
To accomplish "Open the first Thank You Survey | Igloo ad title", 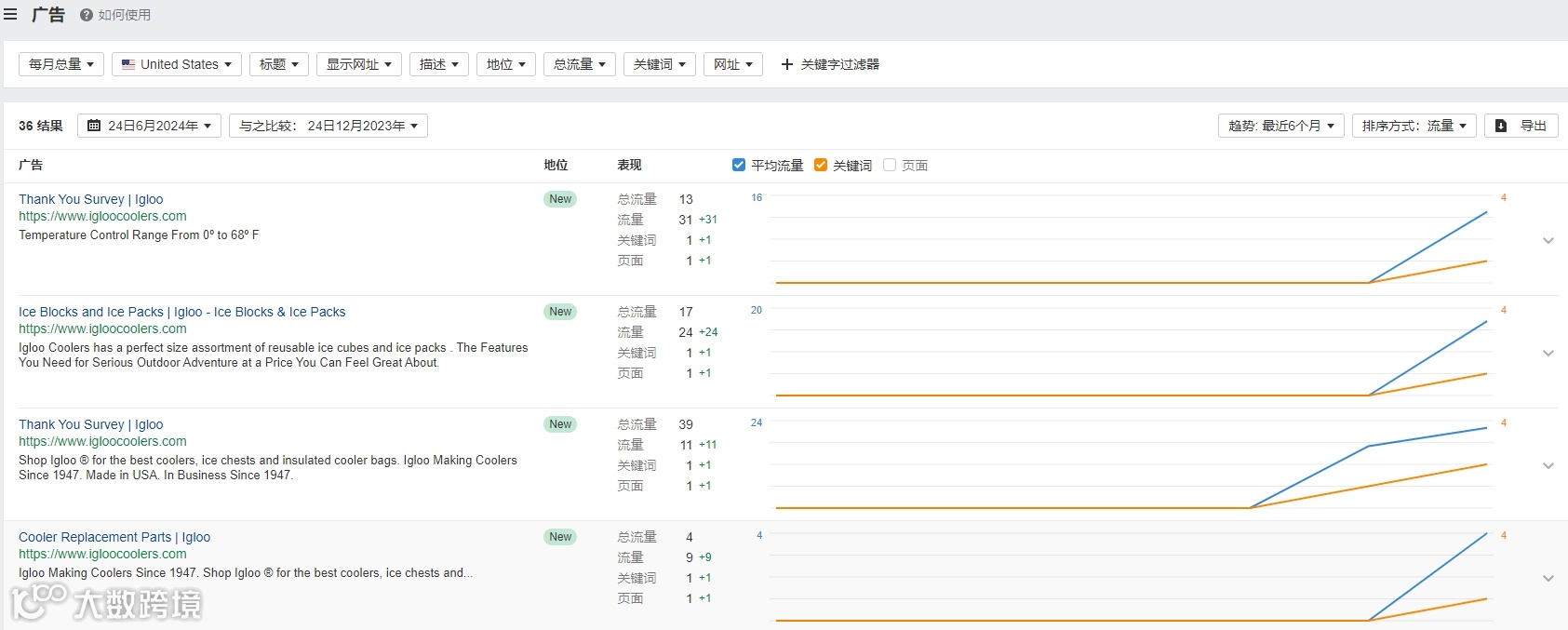I will (91, 199).
